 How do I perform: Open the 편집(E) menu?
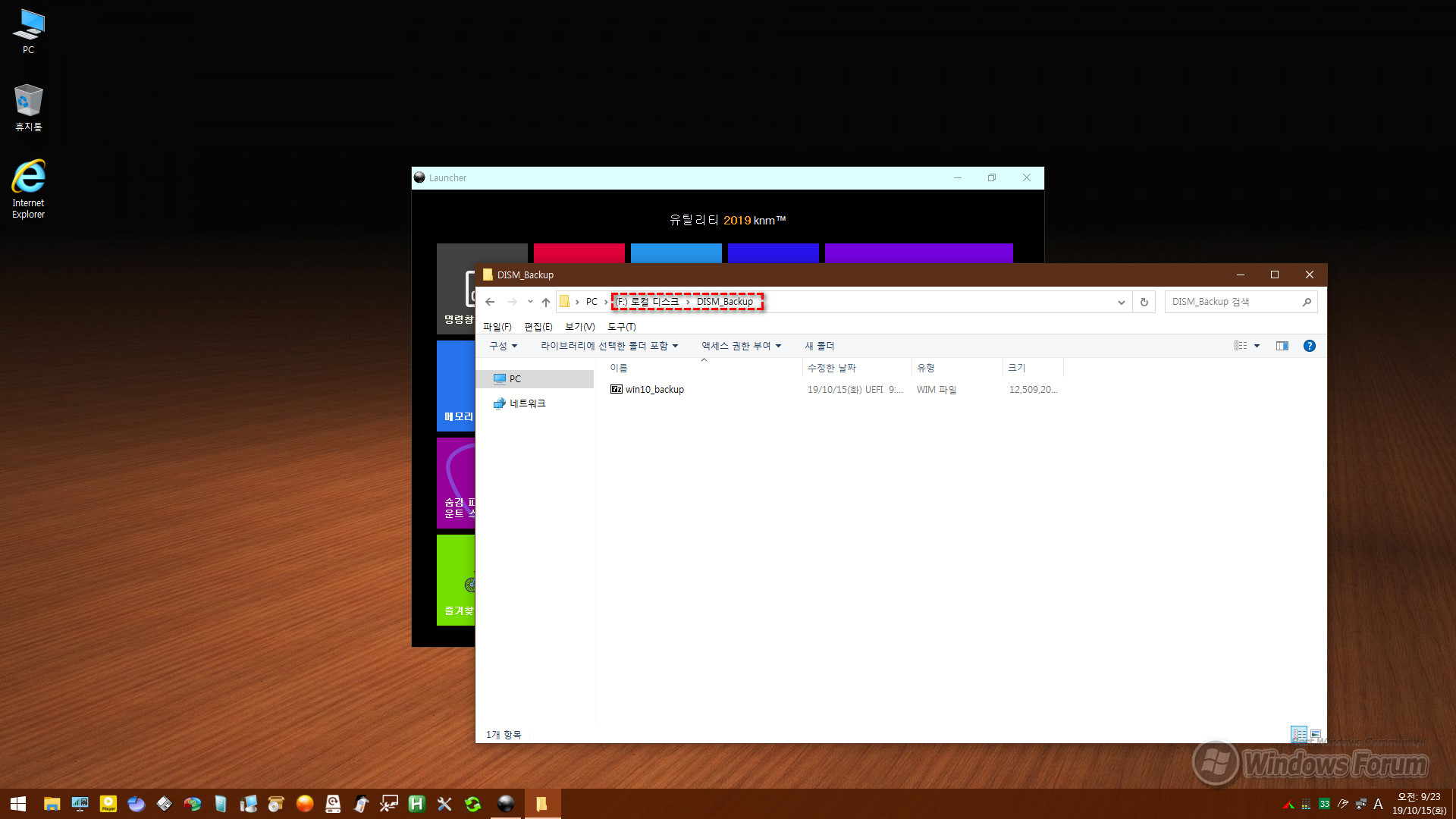coord(538,327)
